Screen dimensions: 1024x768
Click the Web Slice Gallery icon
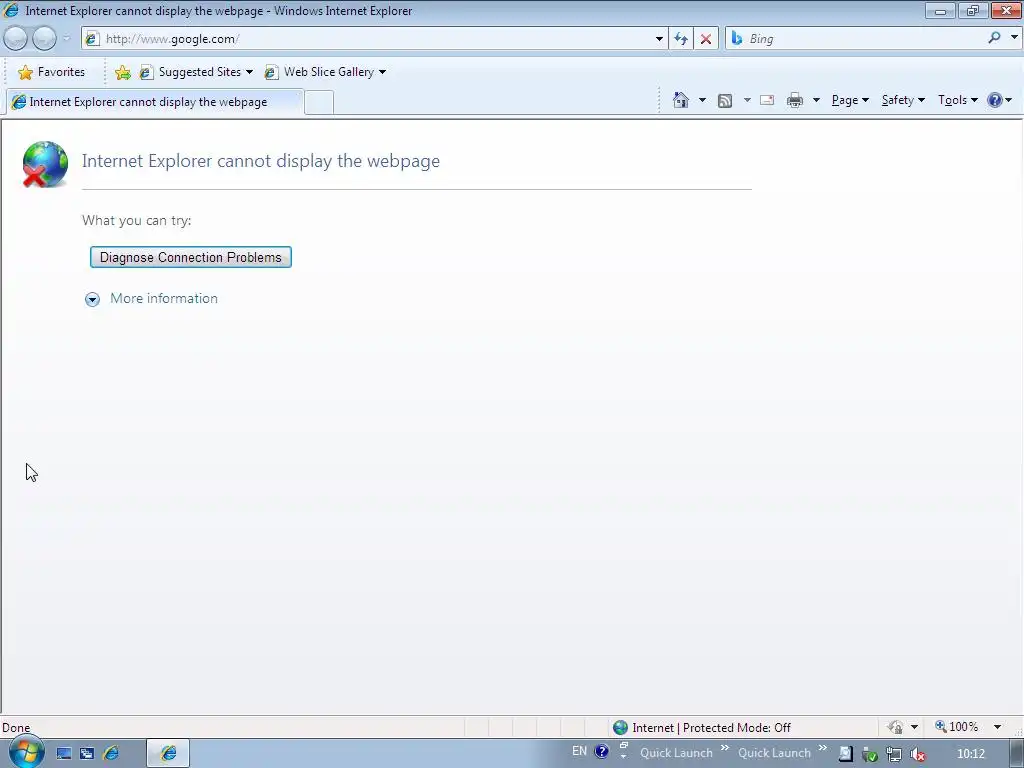click(x=271, y=72)
